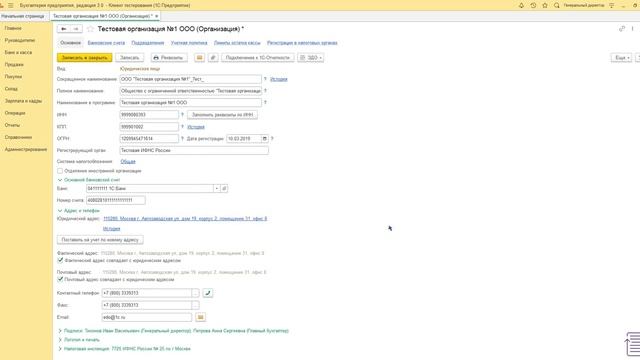This screenshot has width=640, height=360.
Task: Click the registering authority input field
Action: [x=194, y=151]
